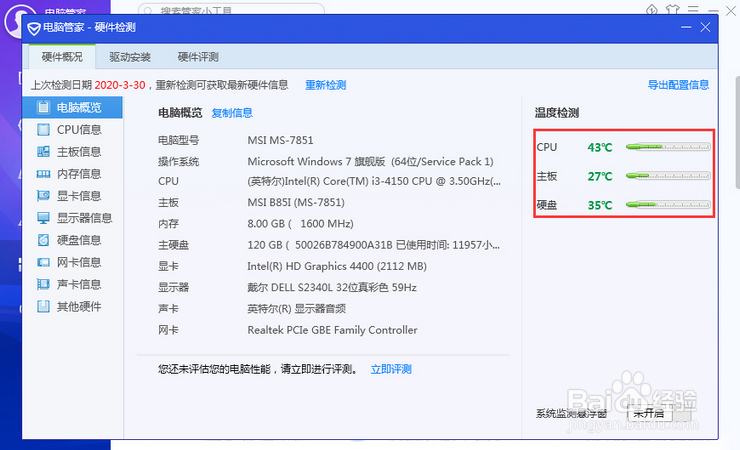Click the 立即评测 link
This screenshot has height=450, width=740.
pos(391,369)
